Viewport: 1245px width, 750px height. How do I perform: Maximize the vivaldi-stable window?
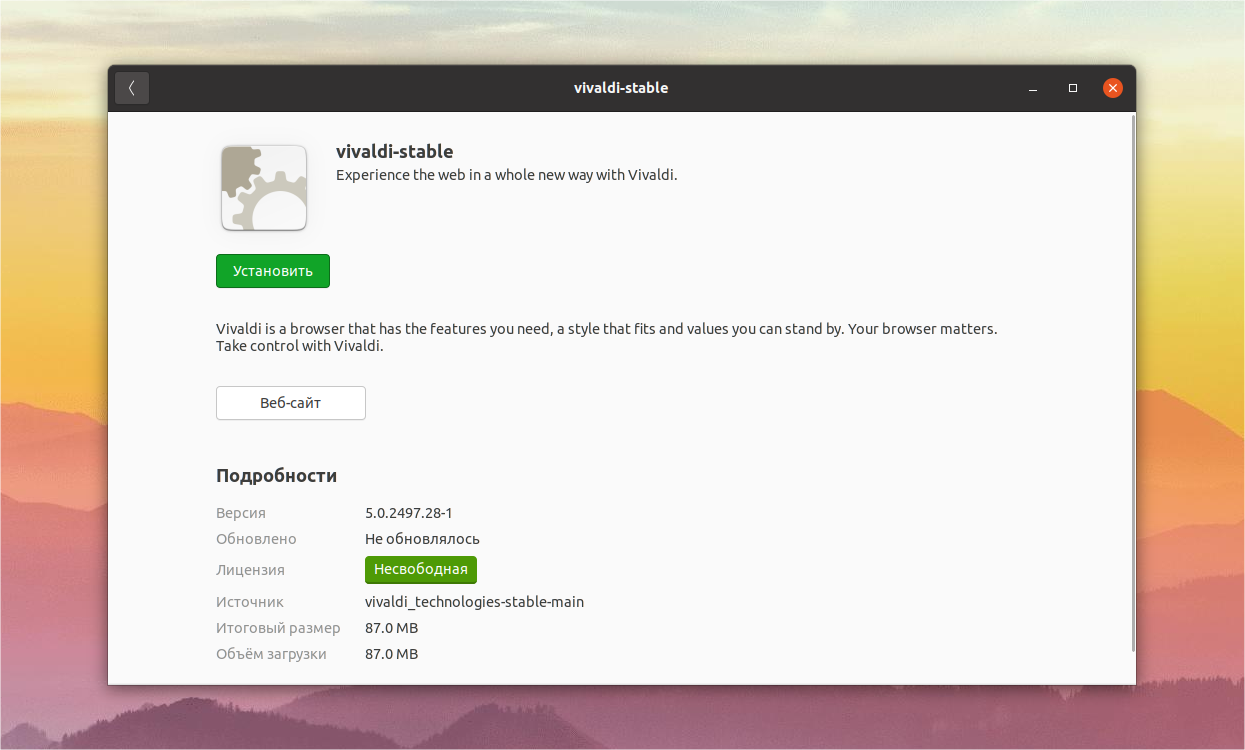tap(1073, 88)
